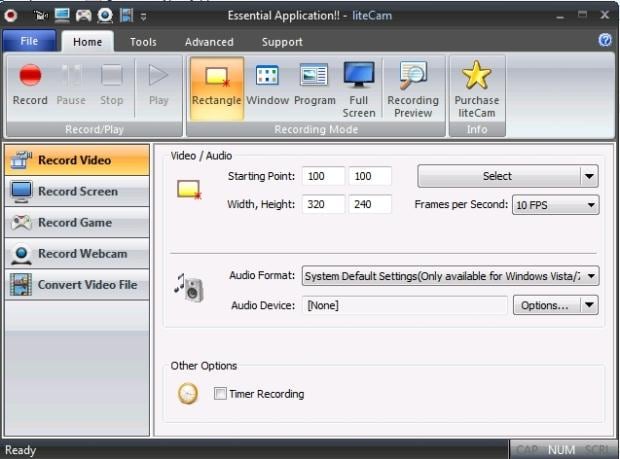The width and height of the screenshot is (620, 459).
Task: Click the clock timer icon
Action: 188,394
